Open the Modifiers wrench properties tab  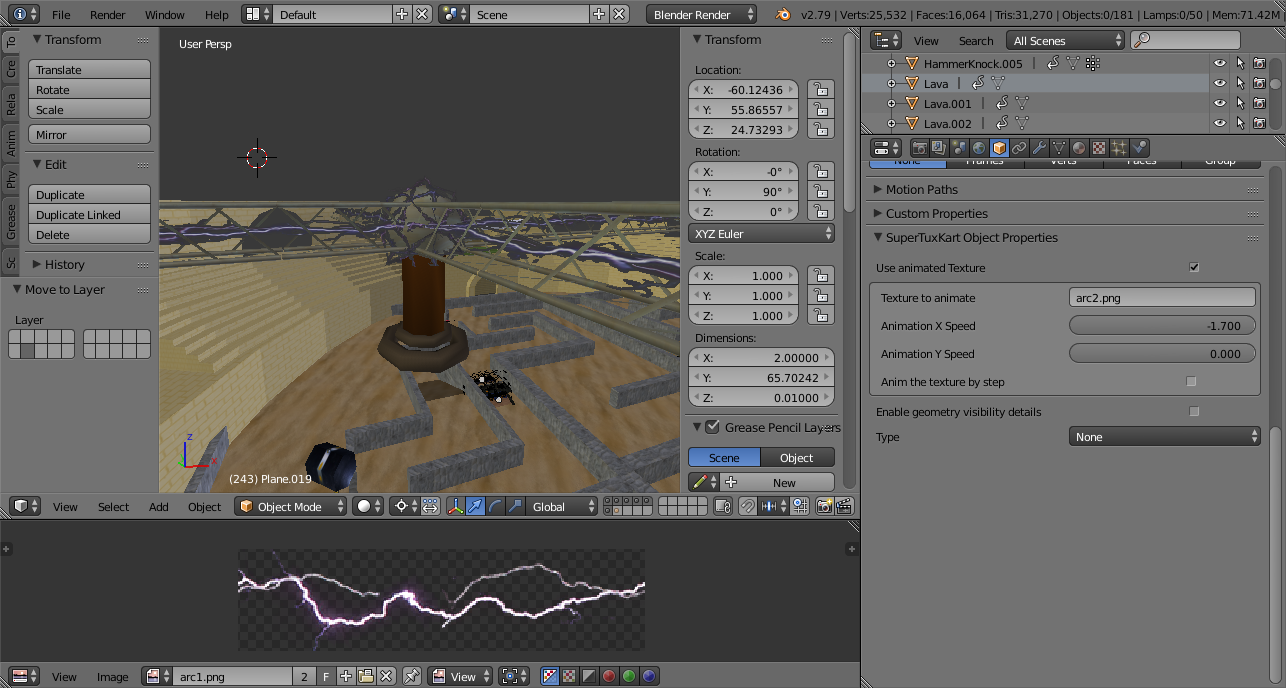[1039, 148]
